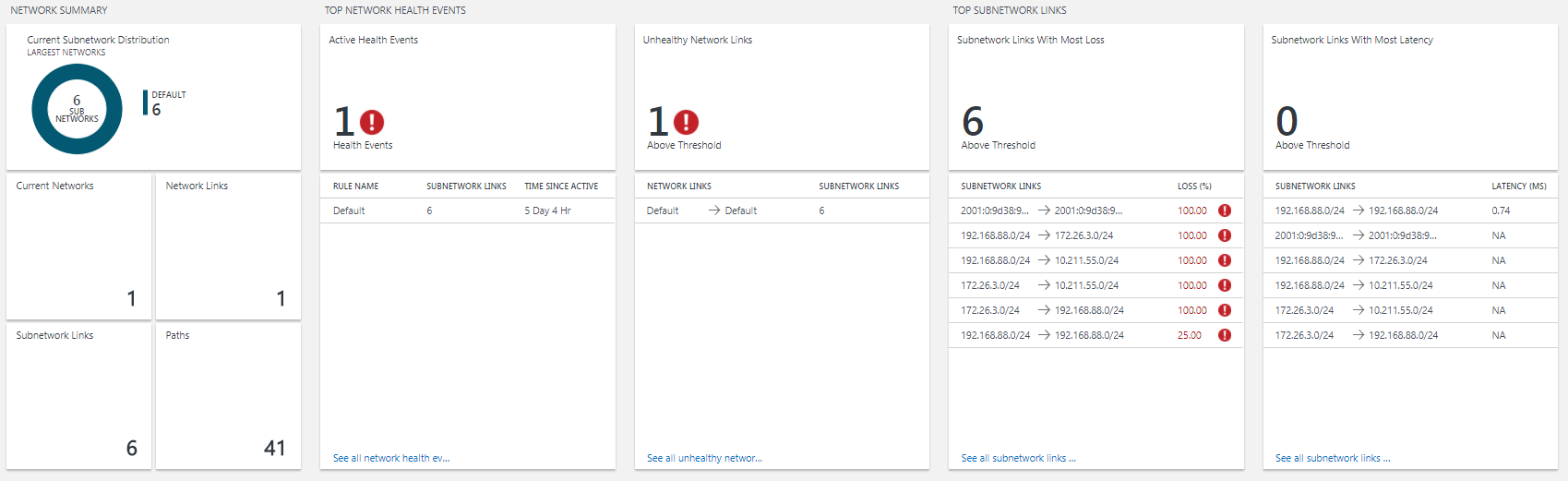Open the Current Networks tile
The height and width of the screenshot is (481, 1568).
point(78,246)
